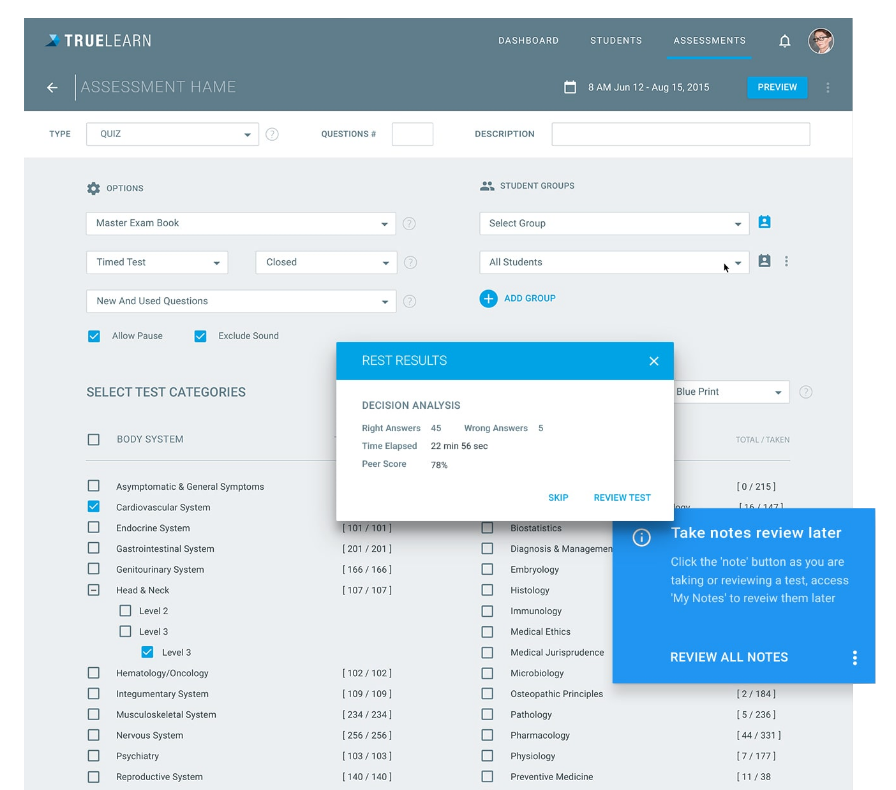Click Review Test in the results dialog
896x790 pixels.
tap(622, 498)
